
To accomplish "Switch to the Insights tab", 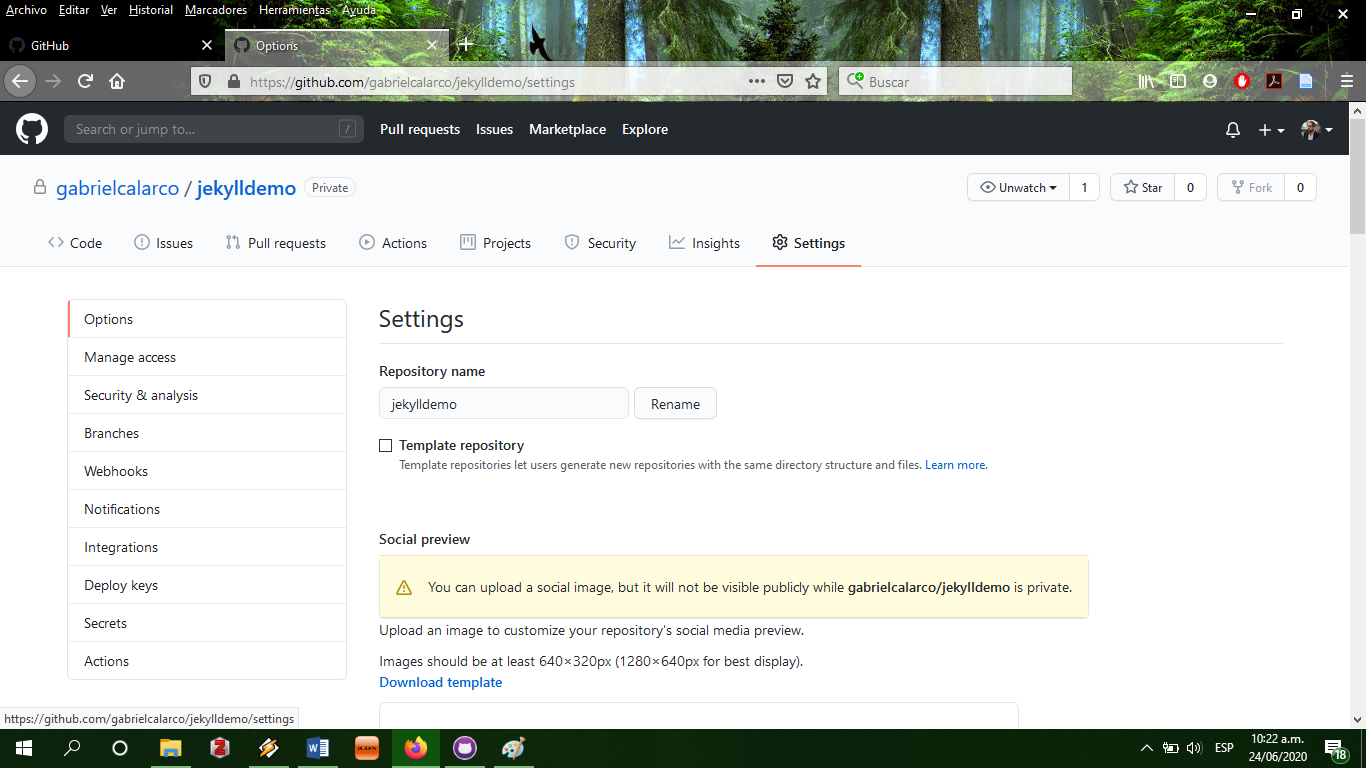I will coord(704,242).
